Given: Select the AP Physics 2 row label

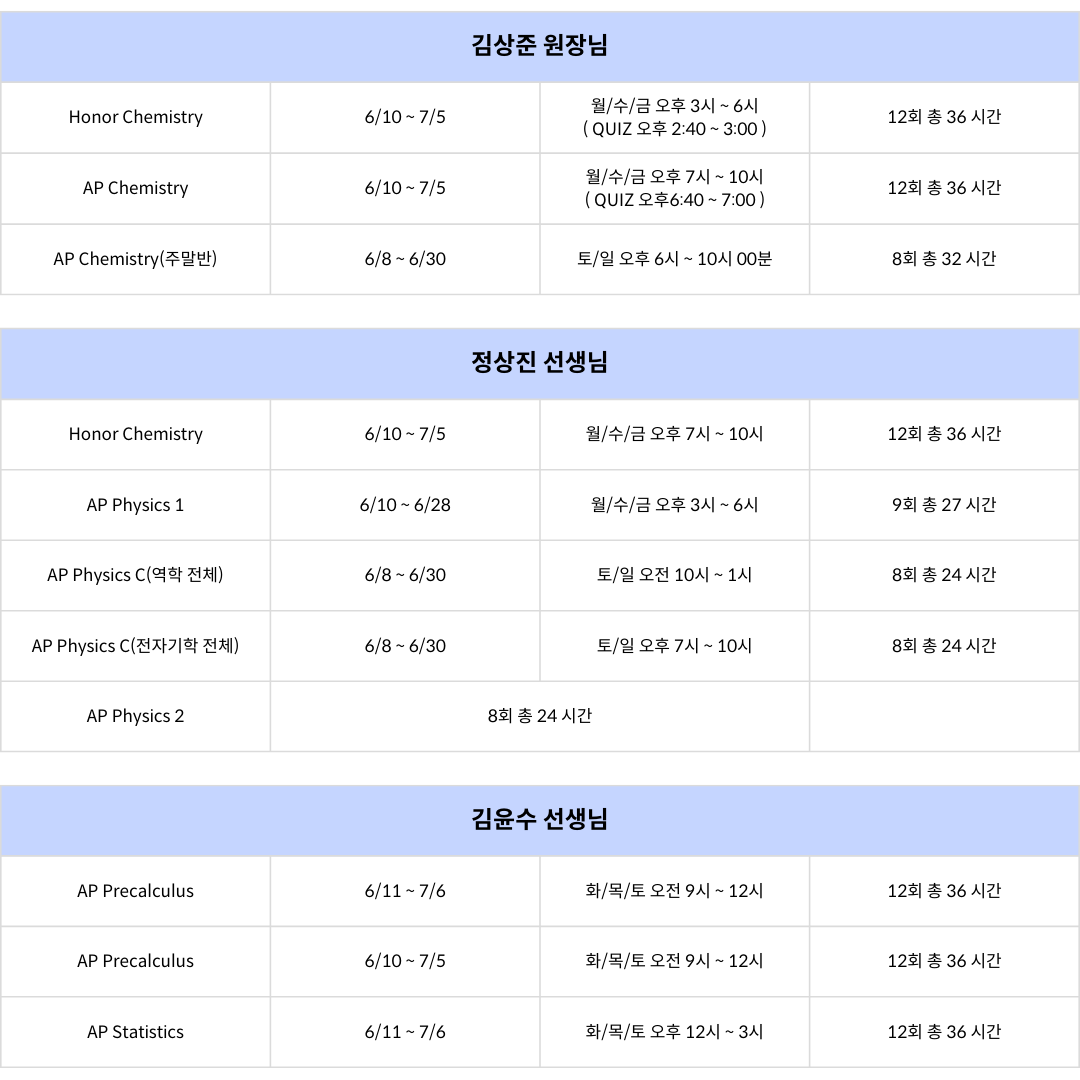Looking at the screenshot, I should [x=135, y=716].
